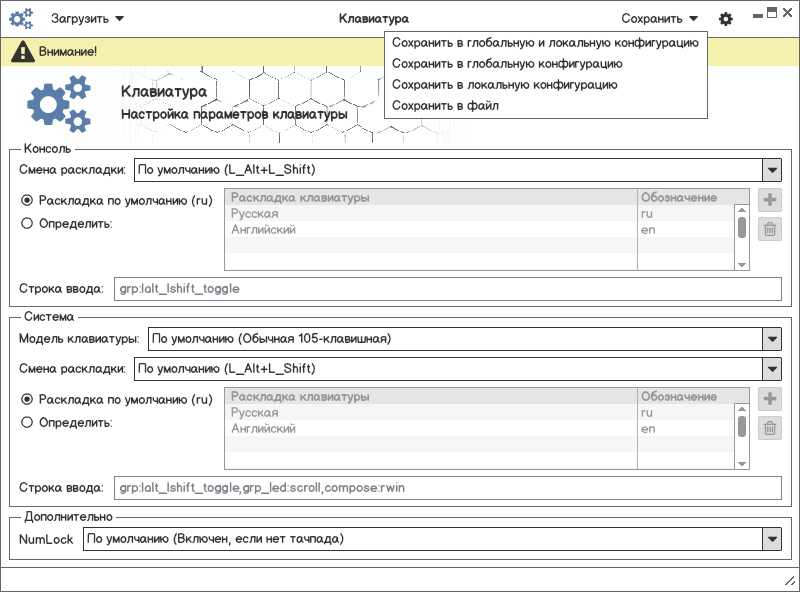Delete layout with Console trash icon
800x592 pixels.
pos(770,229)
